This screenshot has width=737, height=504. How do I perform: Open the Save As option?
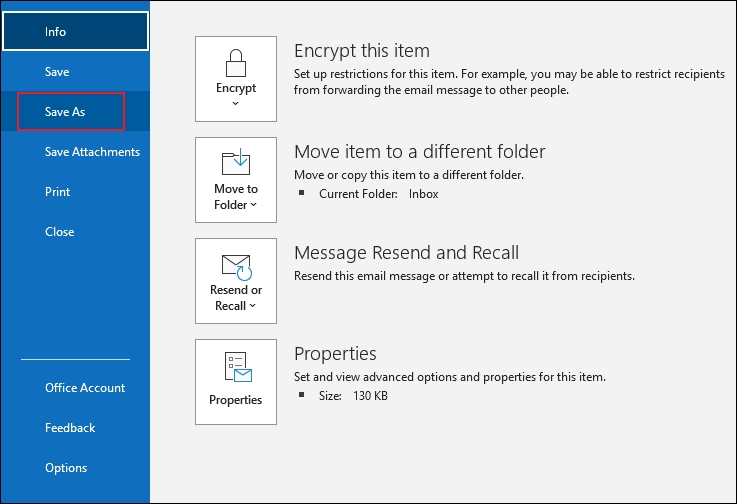(65, 112)
